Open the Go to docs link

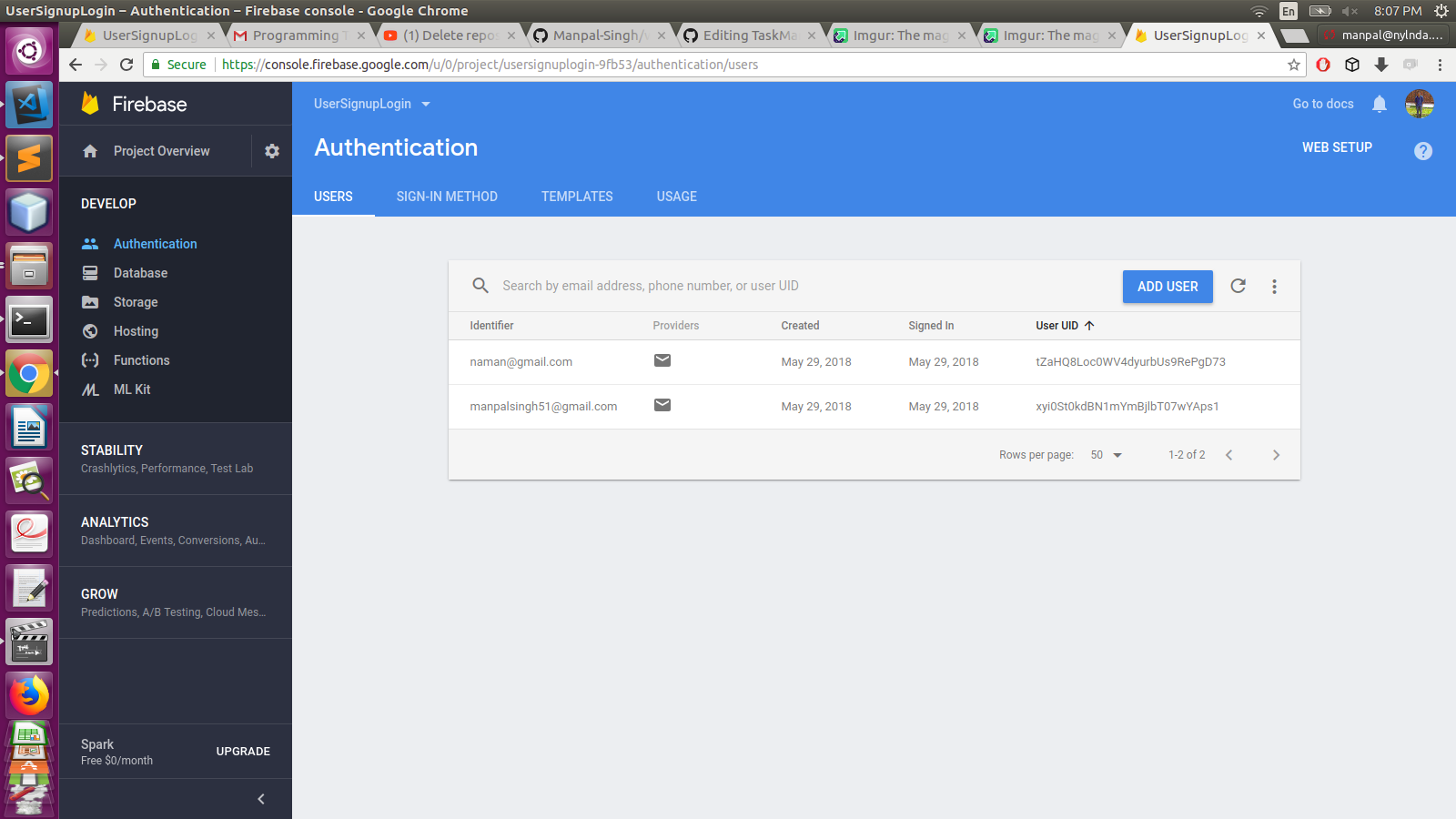(1323, 104)
